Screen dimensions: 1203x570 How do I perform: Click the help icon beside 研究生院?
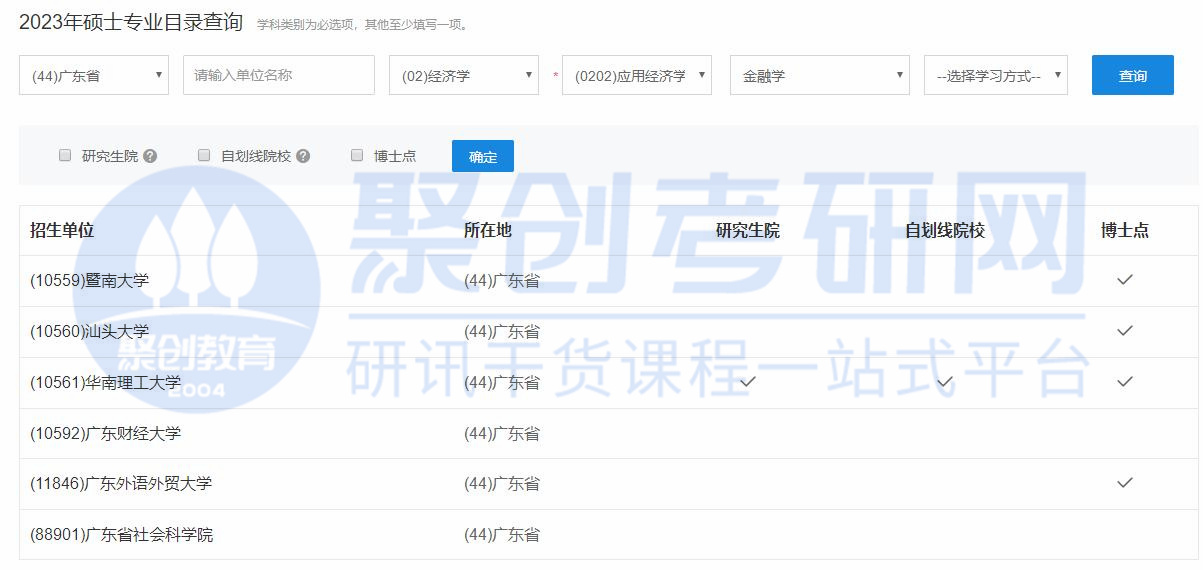coord(150,156)
